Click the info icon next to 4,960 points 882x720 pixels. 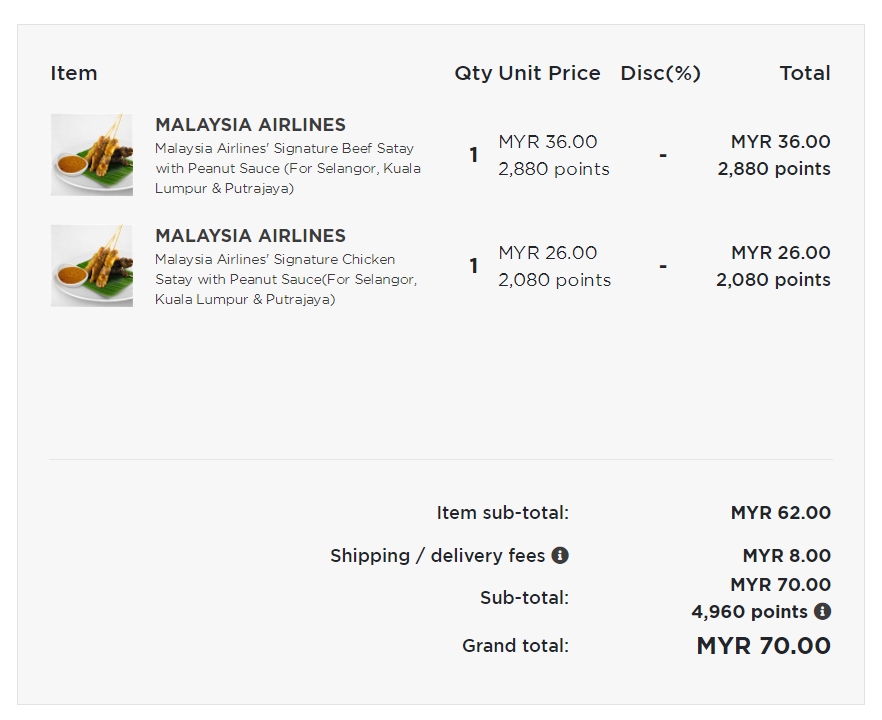pyautogui.click(x=822, y=611)
